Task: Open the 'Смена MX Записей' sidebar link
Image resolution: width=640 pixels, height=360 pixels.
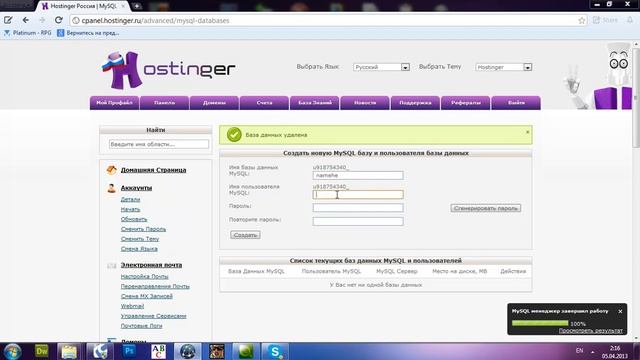Action: click(x=147, y=296)
